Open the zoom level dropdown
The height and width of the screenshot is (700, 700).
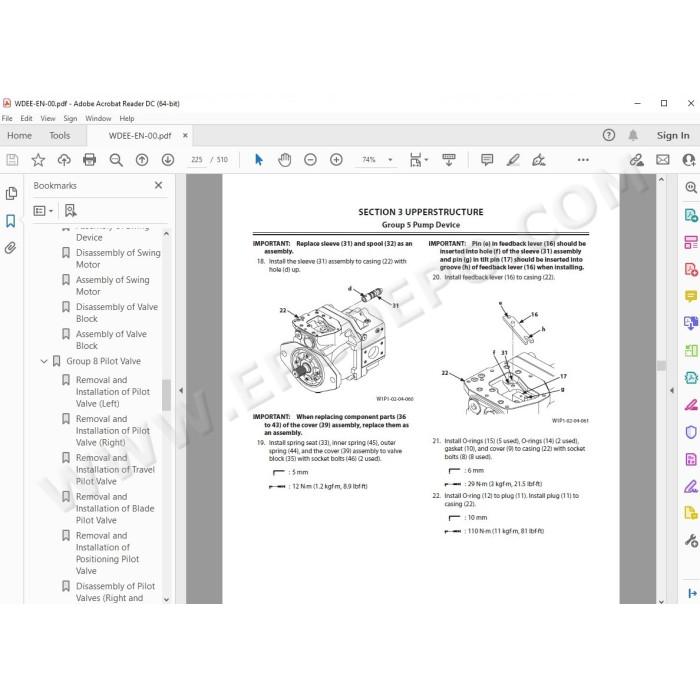390,160
